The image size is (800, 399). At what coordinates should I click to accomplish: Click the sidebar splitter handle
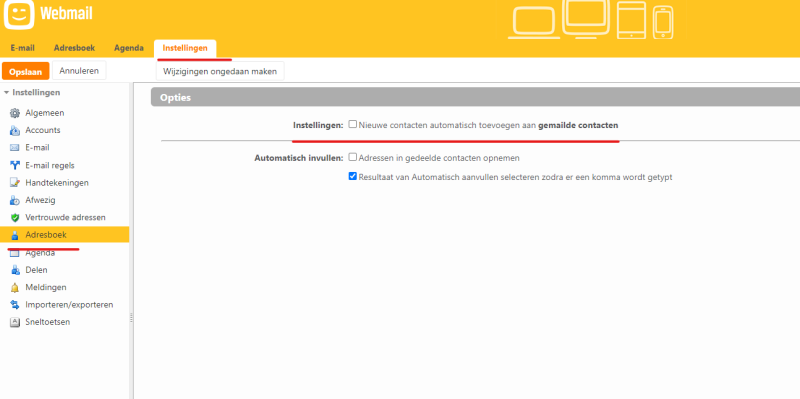[131, 318]
